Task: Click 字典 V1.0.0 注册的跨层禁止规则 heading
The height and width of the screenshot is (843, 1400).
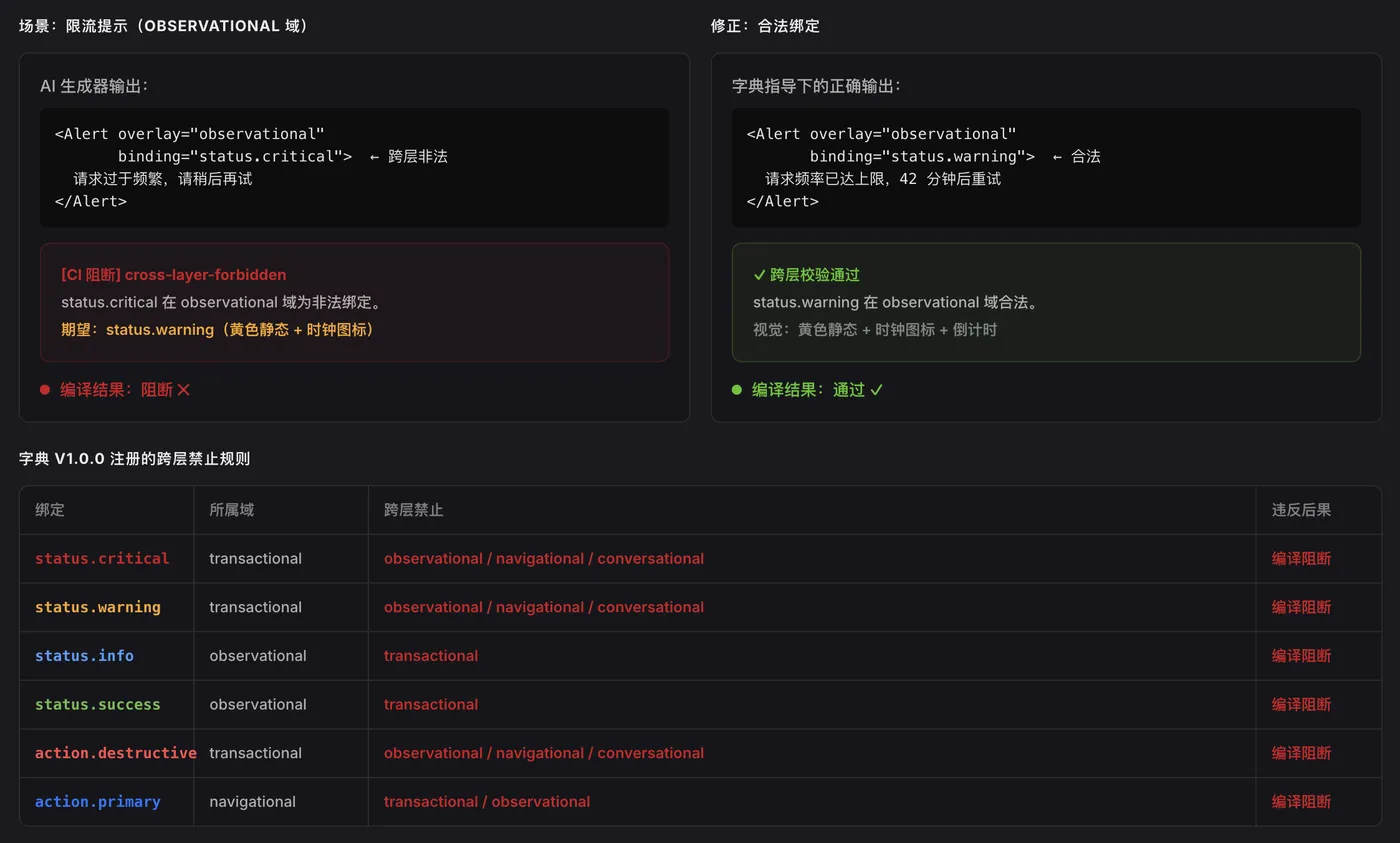Action: (x=134, y=459)
